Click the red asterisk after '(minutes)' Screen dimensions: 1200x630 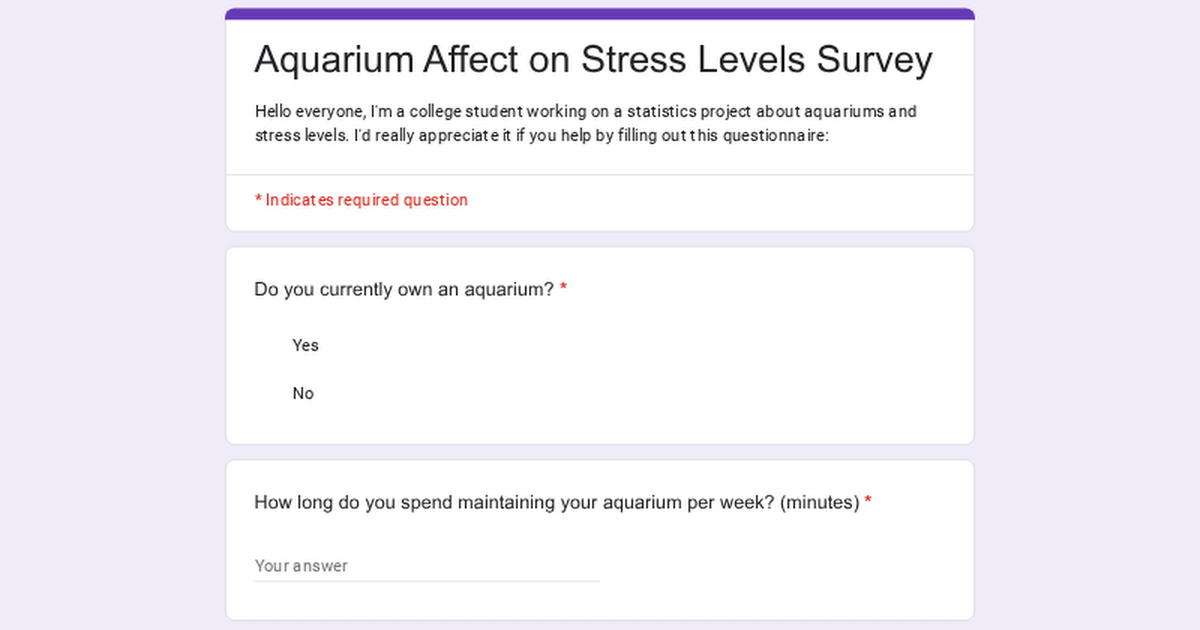click(868, 502)
